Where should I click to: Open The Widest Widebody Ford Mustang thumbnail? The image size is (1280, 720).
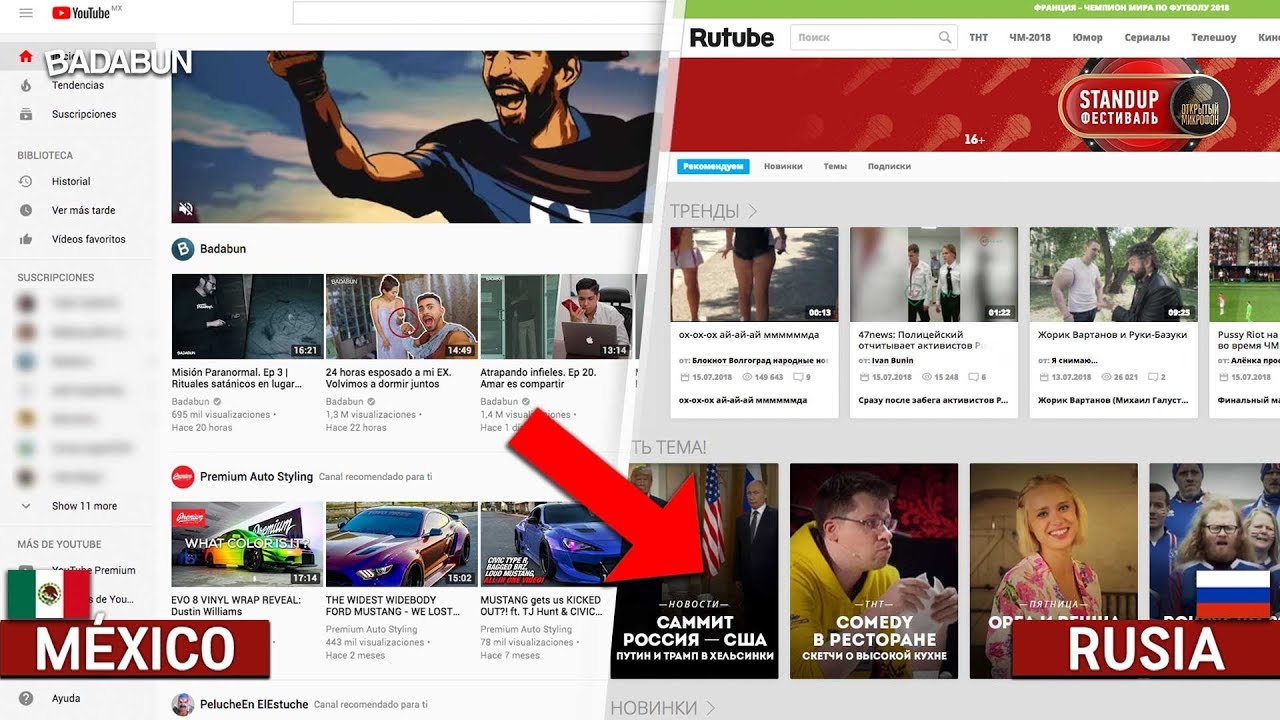click(402, 544)
